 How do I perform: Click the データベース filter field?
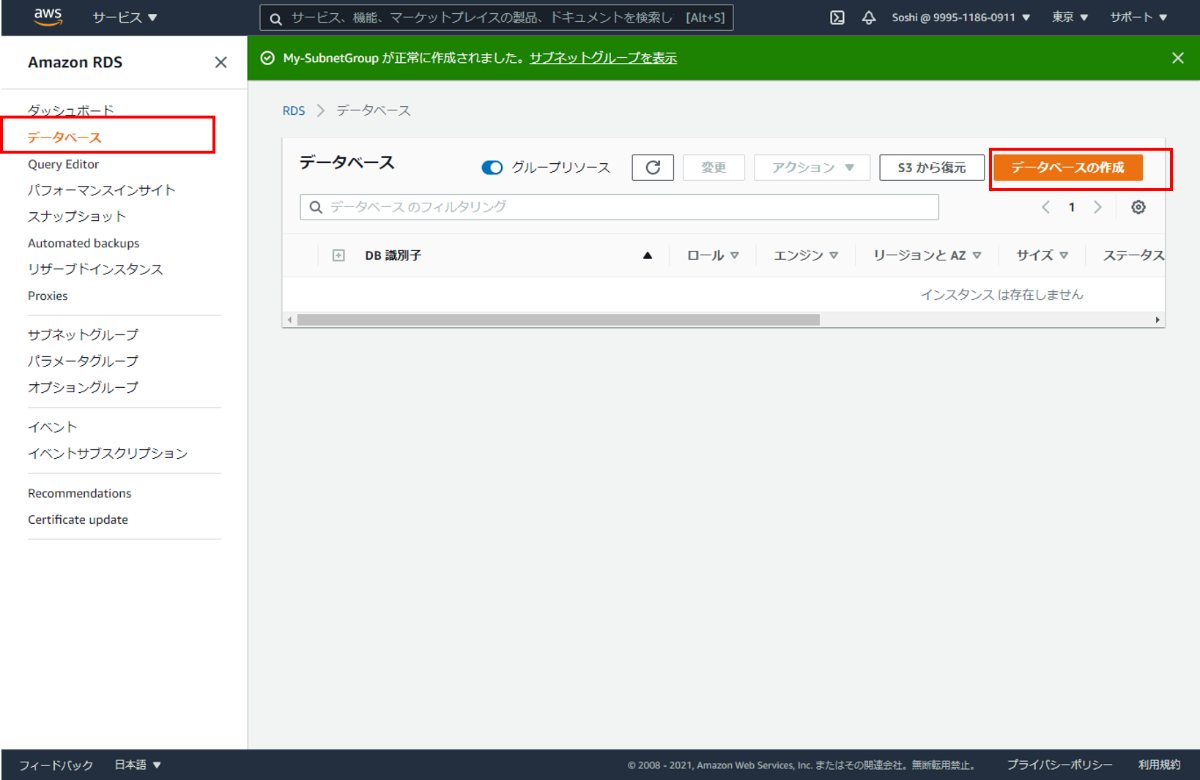(x=619, y=207)
